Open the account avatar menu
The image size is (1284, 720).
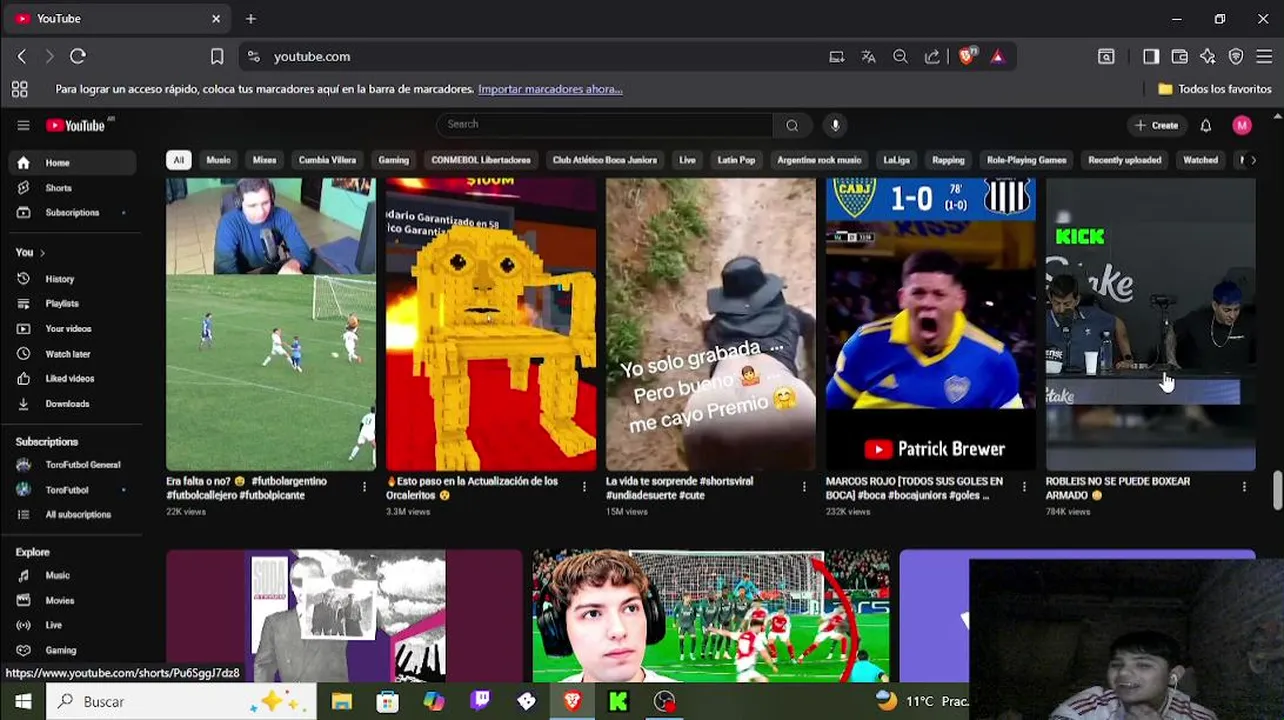[x=1242, y=125]
